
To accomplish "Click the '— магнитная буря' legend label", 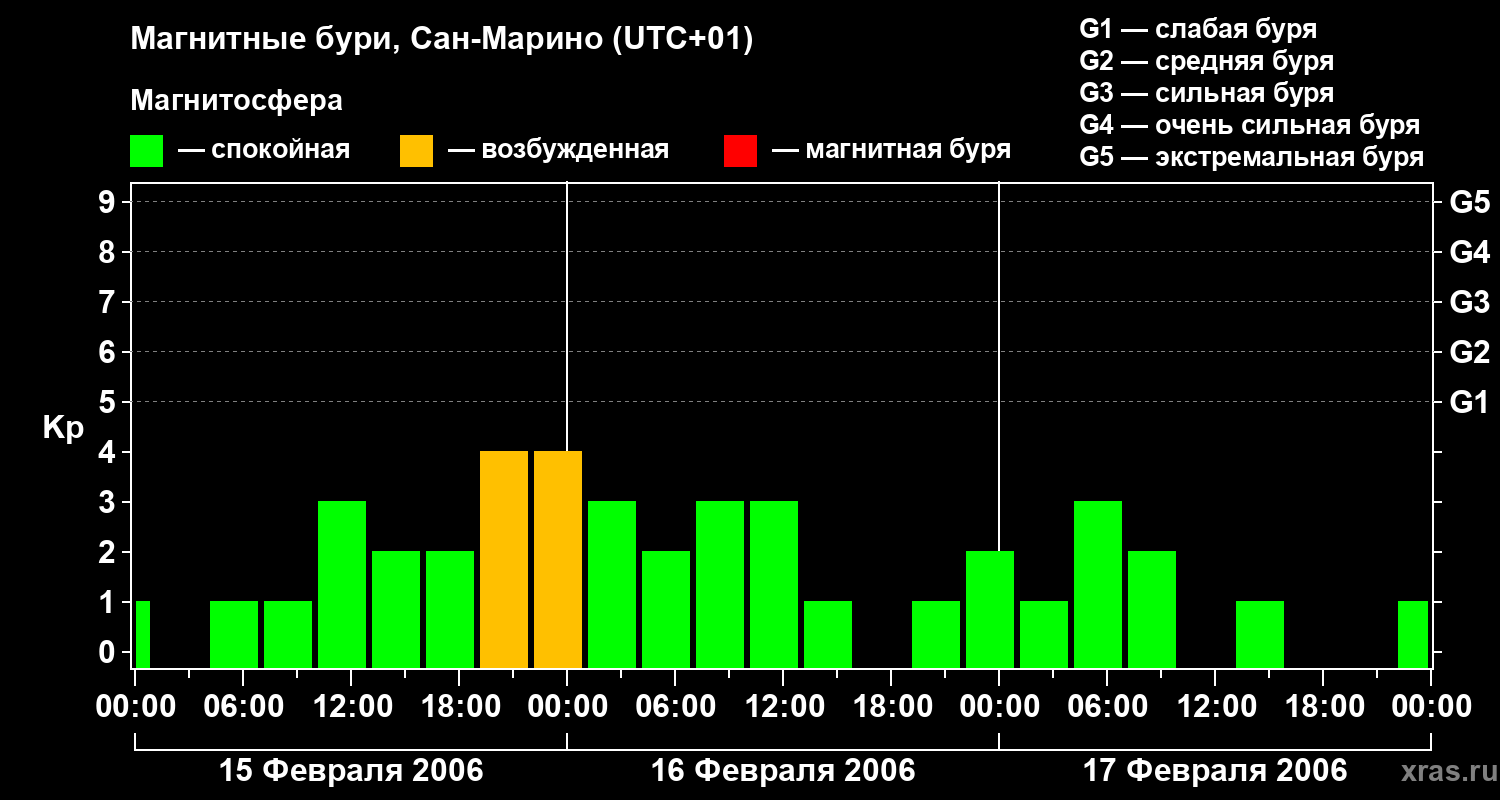I will [892, 150].
